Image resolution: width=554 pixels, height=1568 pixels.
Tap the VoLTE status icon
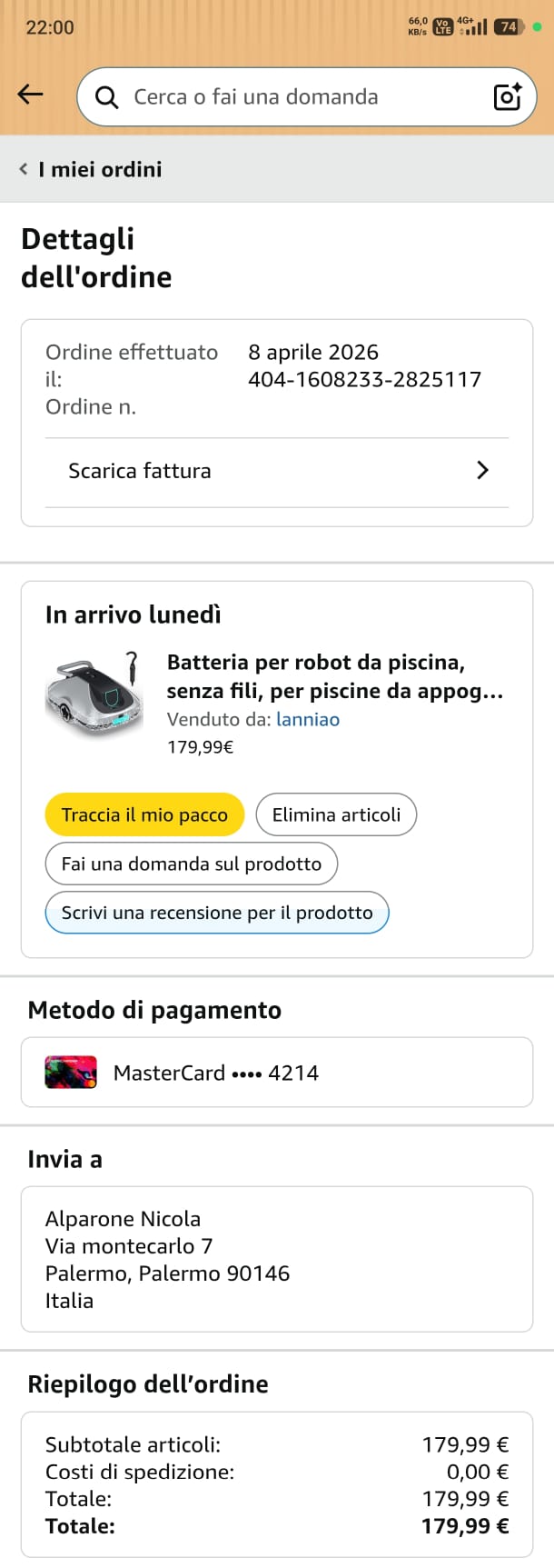[x=442, y=27]
